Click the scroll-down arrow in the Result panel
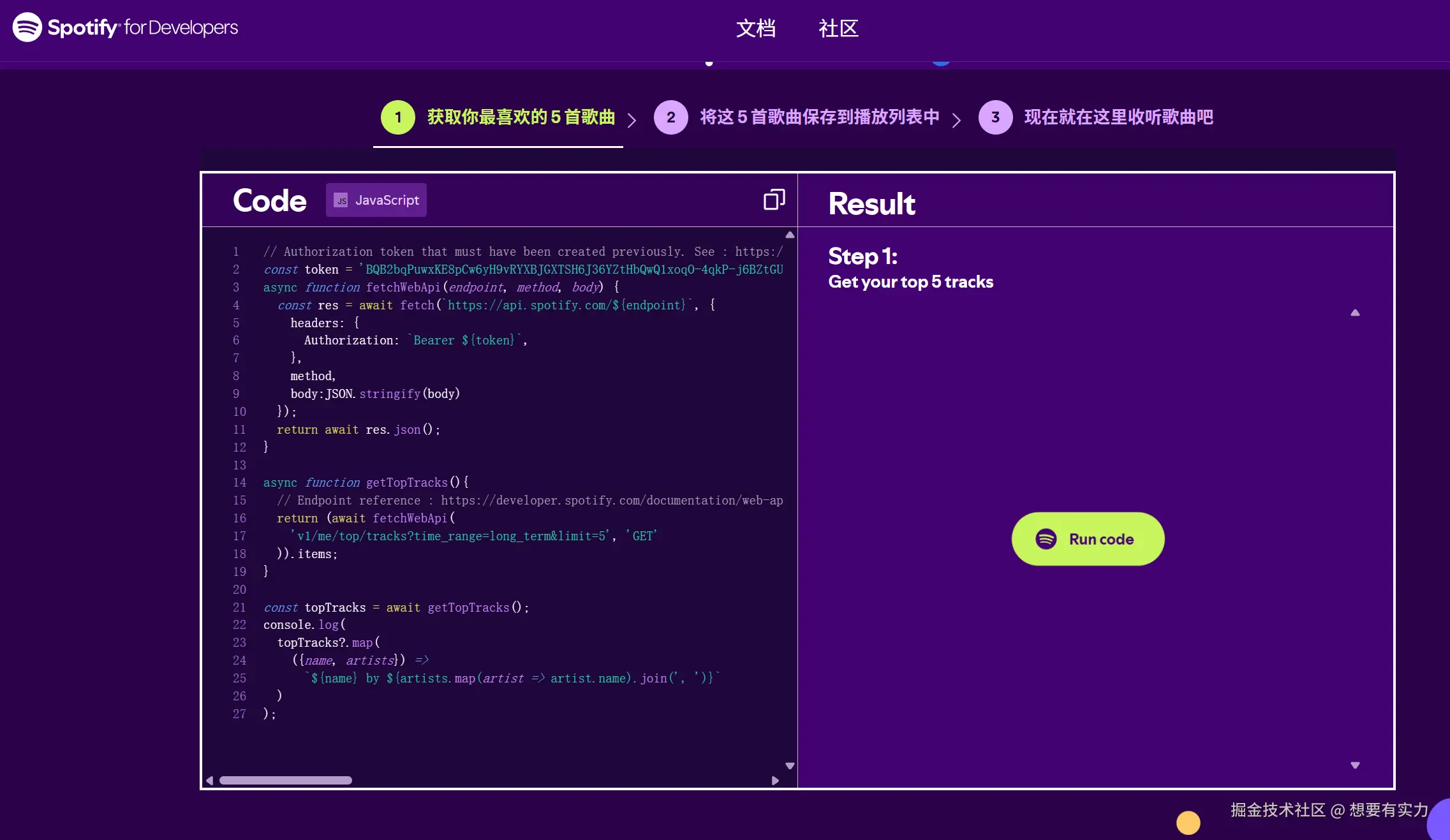The image size is (1450, 840). coord(1355,765)
